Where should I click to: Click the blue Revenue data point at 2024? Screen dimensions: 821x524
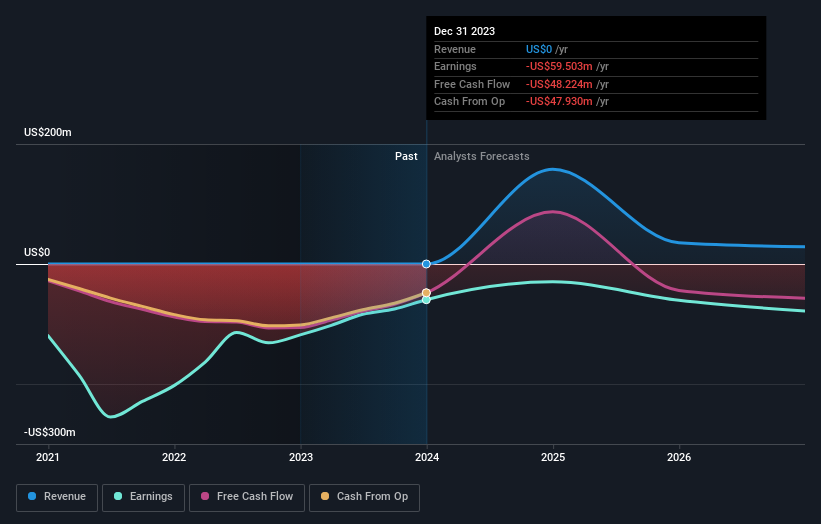(x=426, y=264)
